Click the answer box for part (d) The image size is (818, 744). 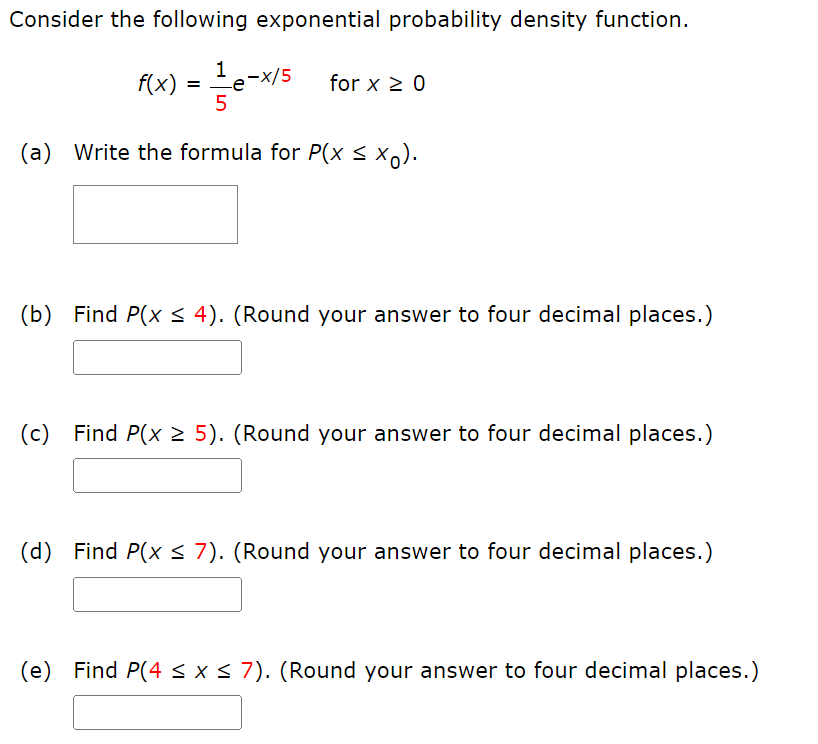tap(157, 594)
